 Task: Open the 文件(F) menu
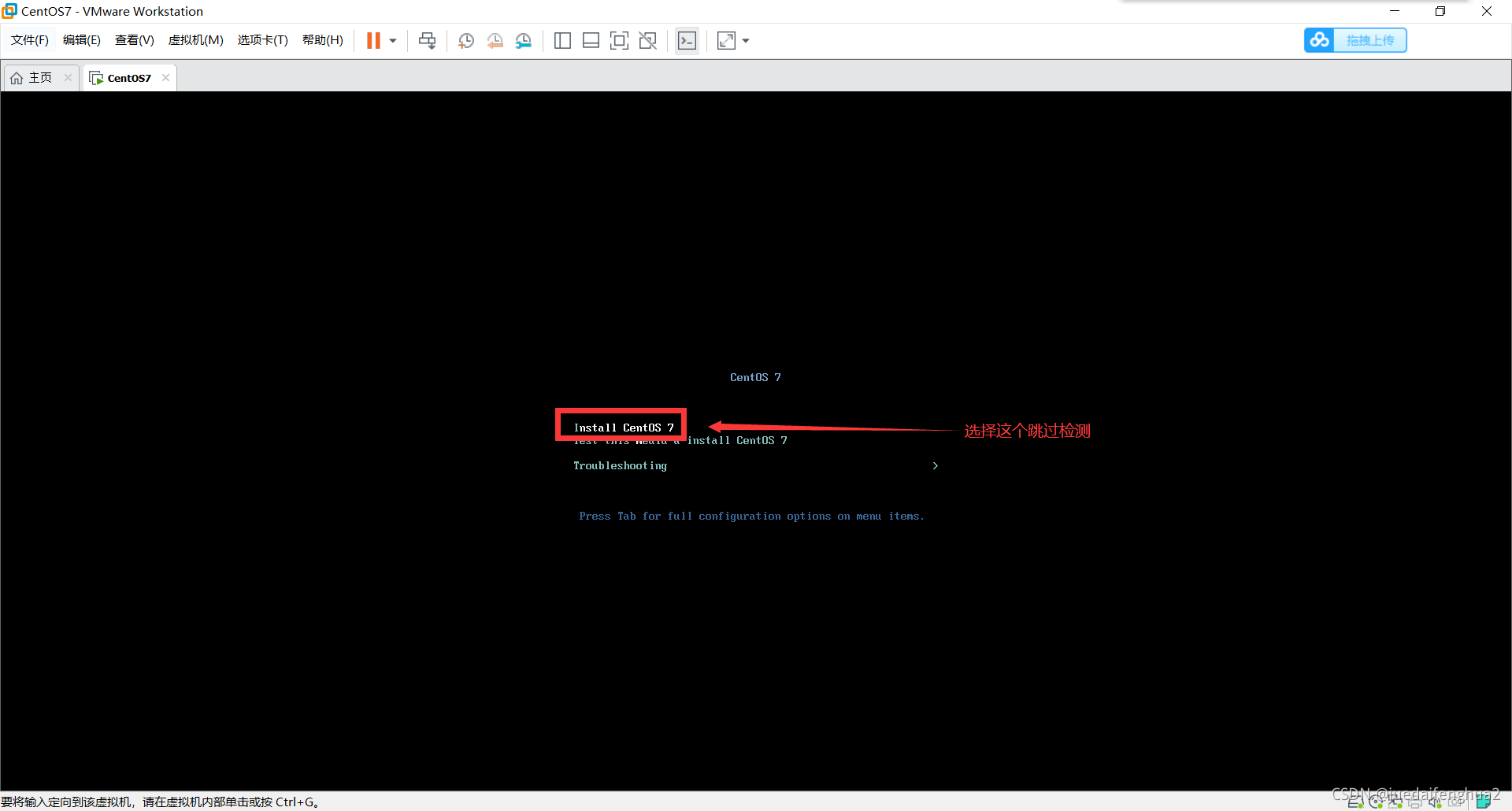pos(30,40)
